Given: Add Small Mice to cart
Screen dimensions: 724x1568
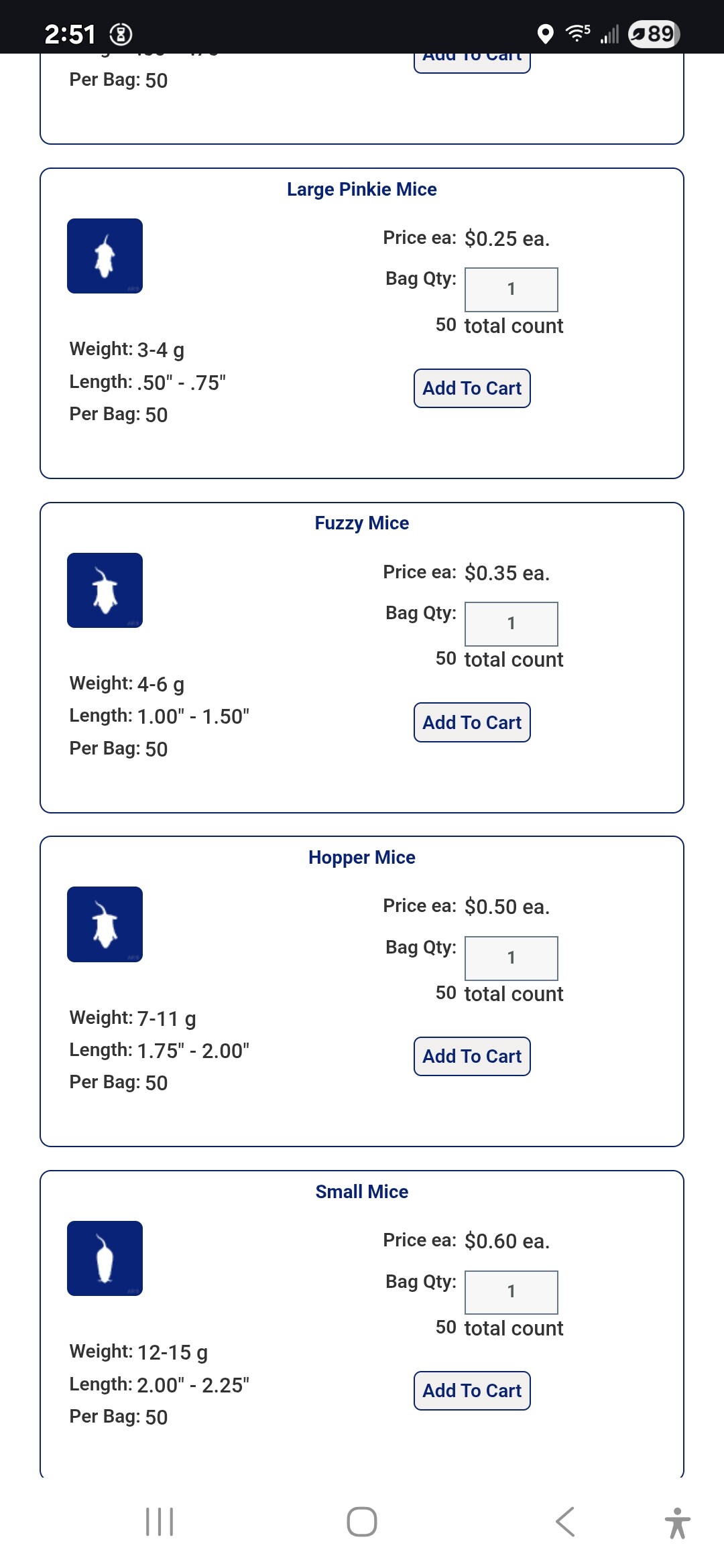Looking at the screenshot, I should 472,1390.
